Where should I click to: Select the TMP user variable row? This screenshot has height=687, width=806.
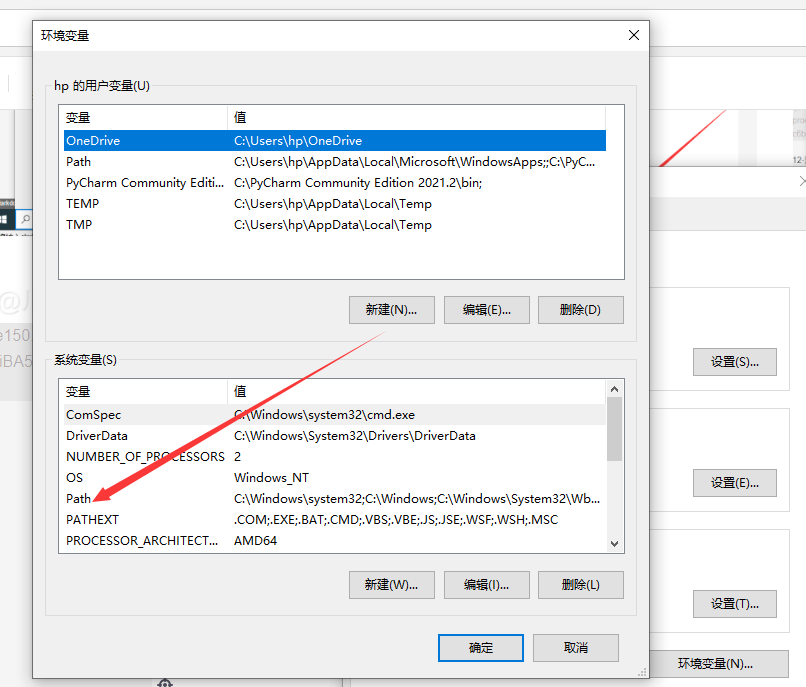click(335, 225)
